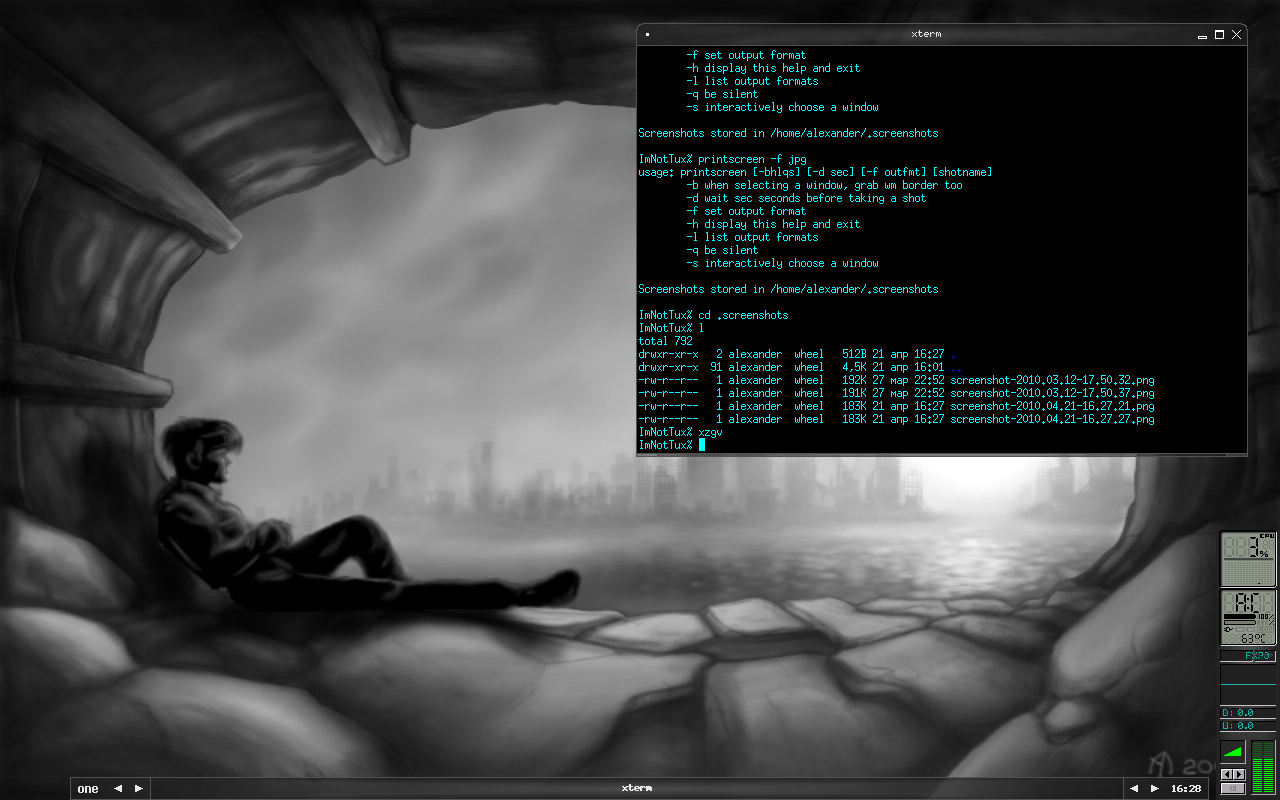The height and width of the screenshot is (800, 1280).
Task: Click the '192K' file size value
Action: [x=854, y=380]
